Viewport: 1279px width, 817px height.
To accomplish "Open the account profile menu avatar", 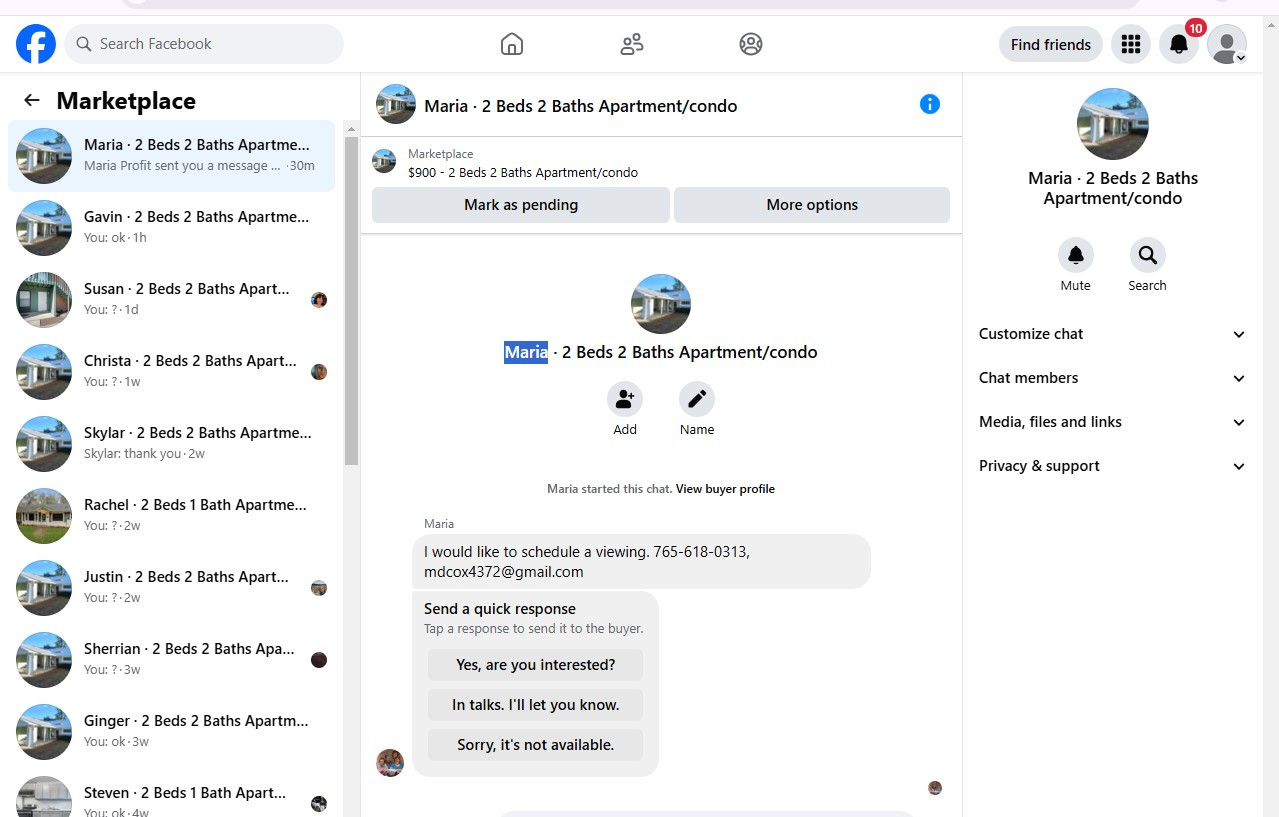I will click(x=1227, y=44).
